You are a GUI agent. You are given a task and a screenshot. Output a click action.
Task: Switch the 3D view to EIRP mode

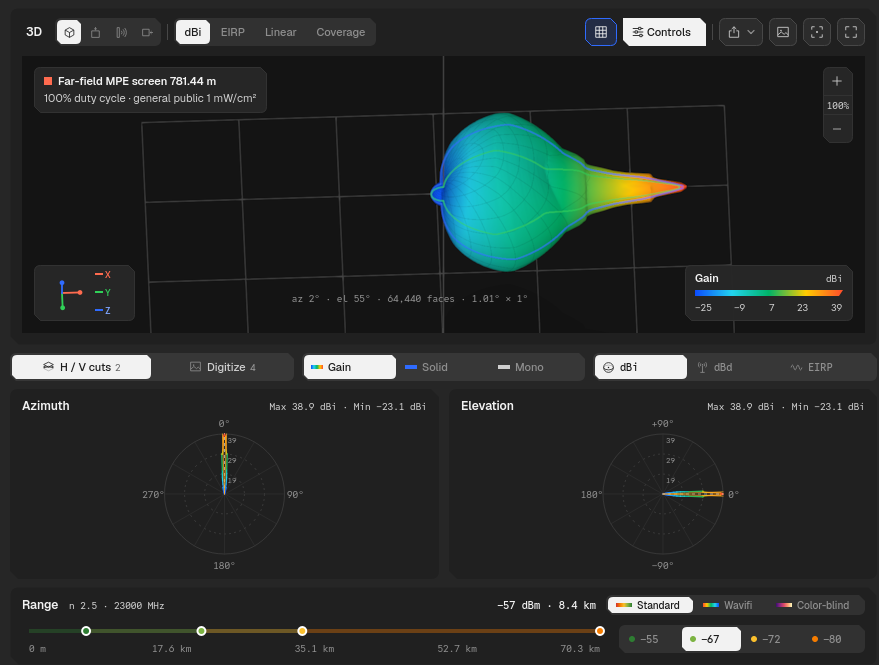tap(233, 32)
